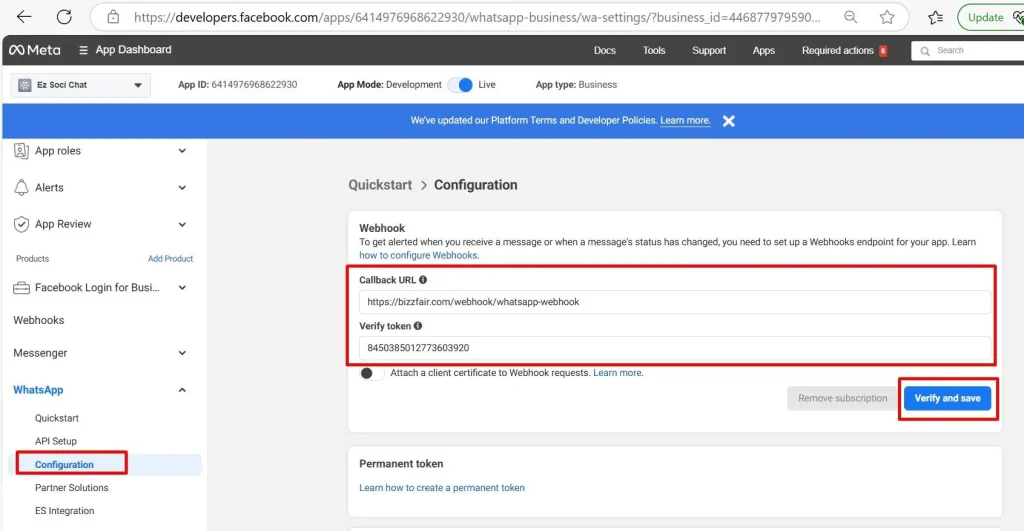
Task: Collapse the WhatsApp section
Action: [182, 390]
